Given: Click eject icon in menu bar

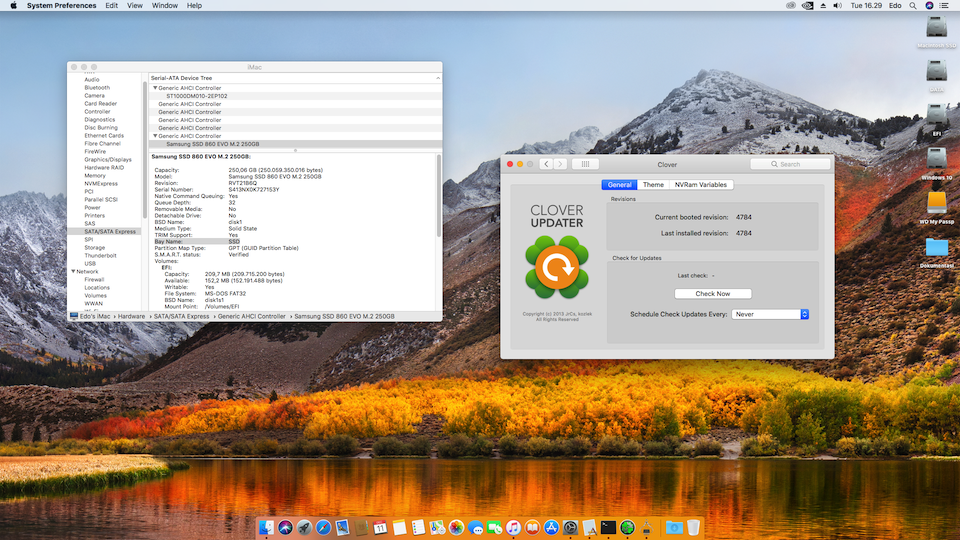Looking at the screenshot, I should [823, 6].
